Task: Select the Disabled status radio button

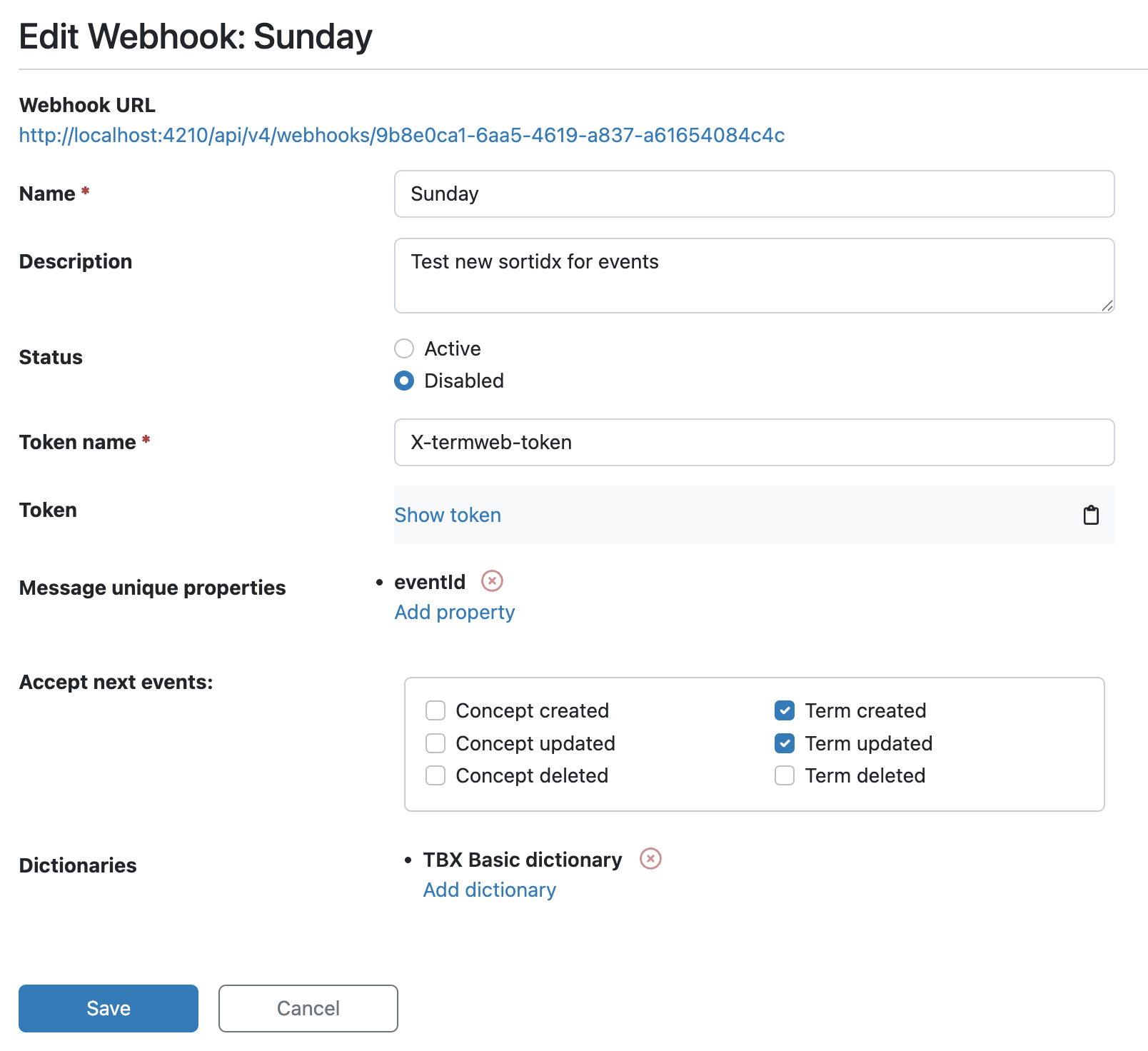Action: 404,381
